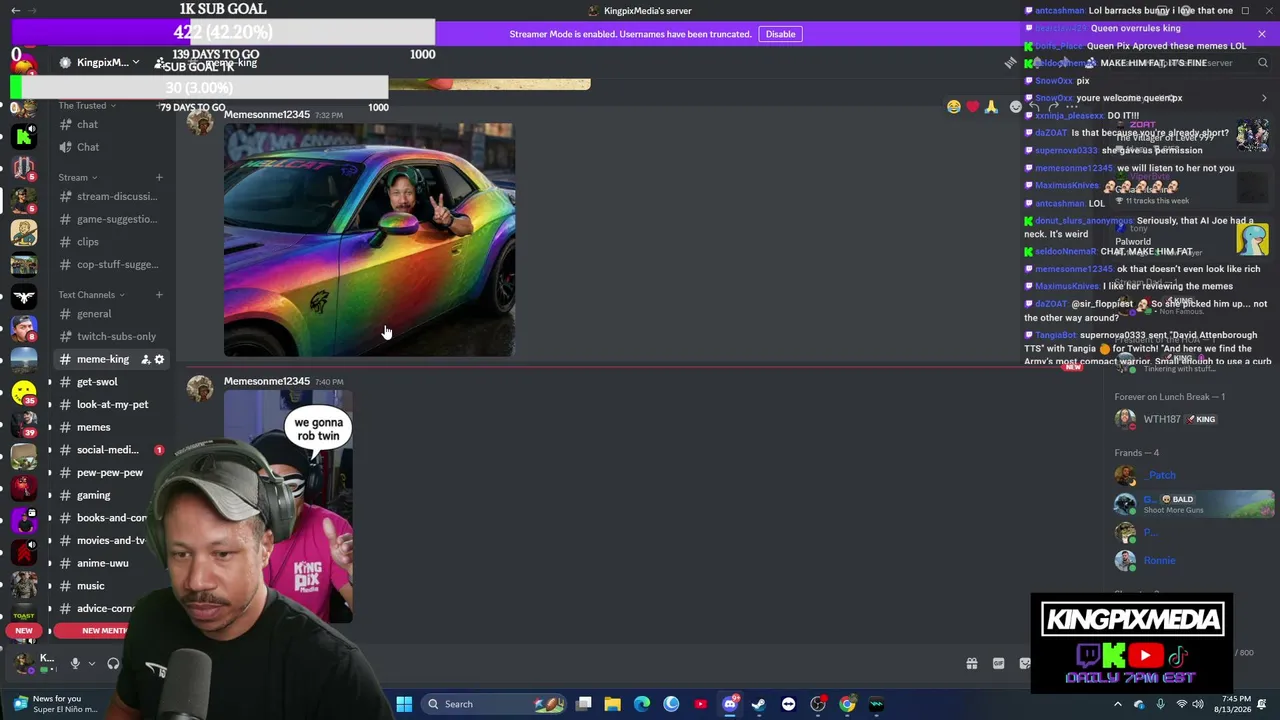1280x720 pixels.
Task: Open microphone input options arrow
Action: point(92,664)
